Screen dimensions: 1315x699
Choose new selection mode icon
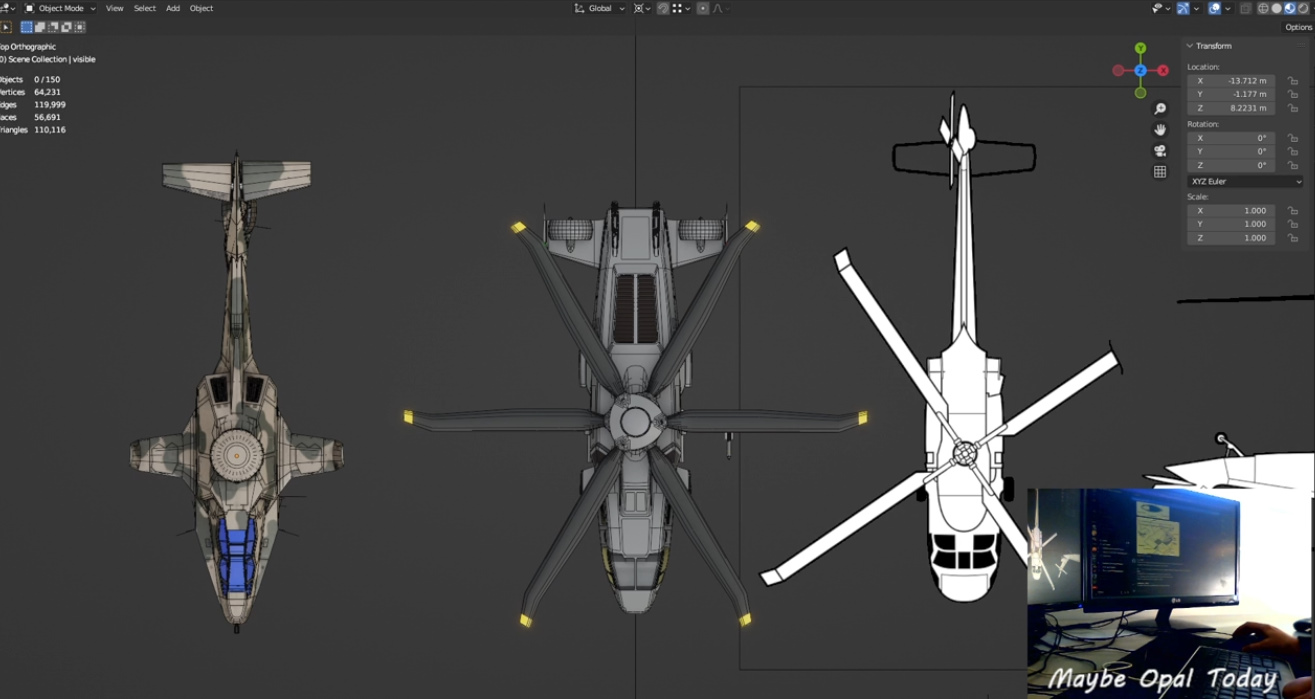27,27
